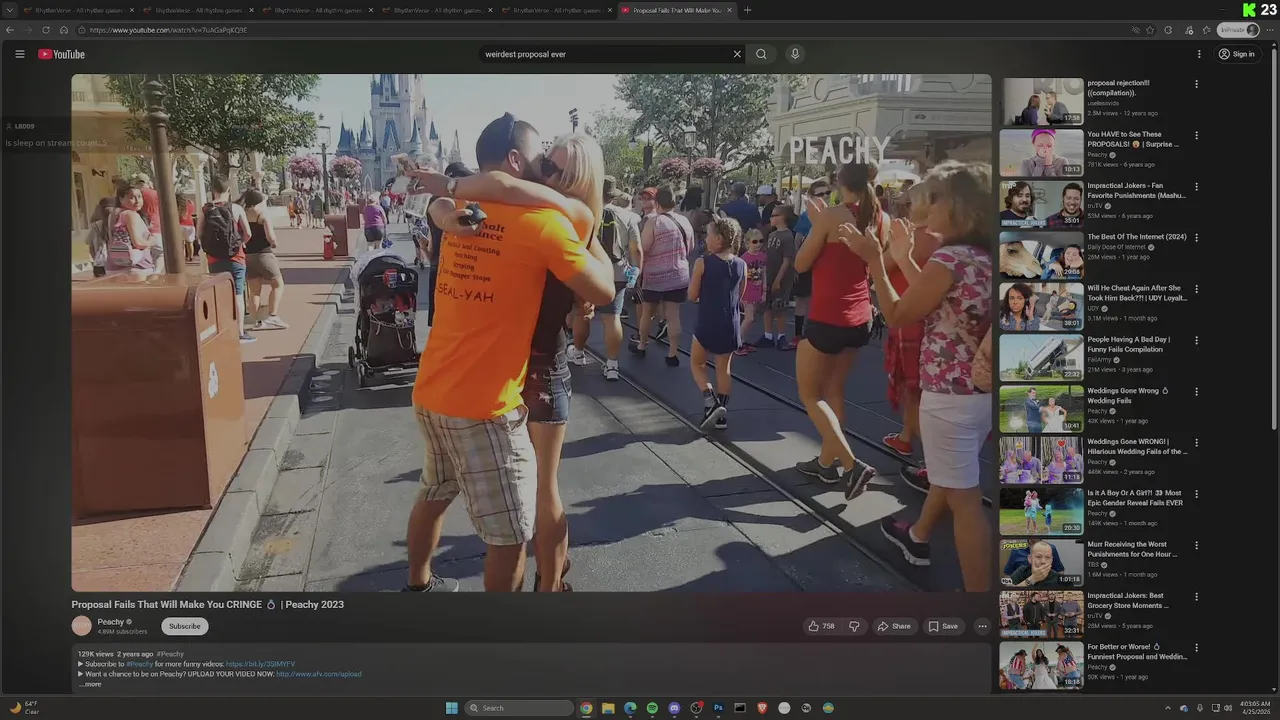Close the Proposal Fails browser tab
Viewport: 1280px width, 720px height.
click(x=729, y=10)
